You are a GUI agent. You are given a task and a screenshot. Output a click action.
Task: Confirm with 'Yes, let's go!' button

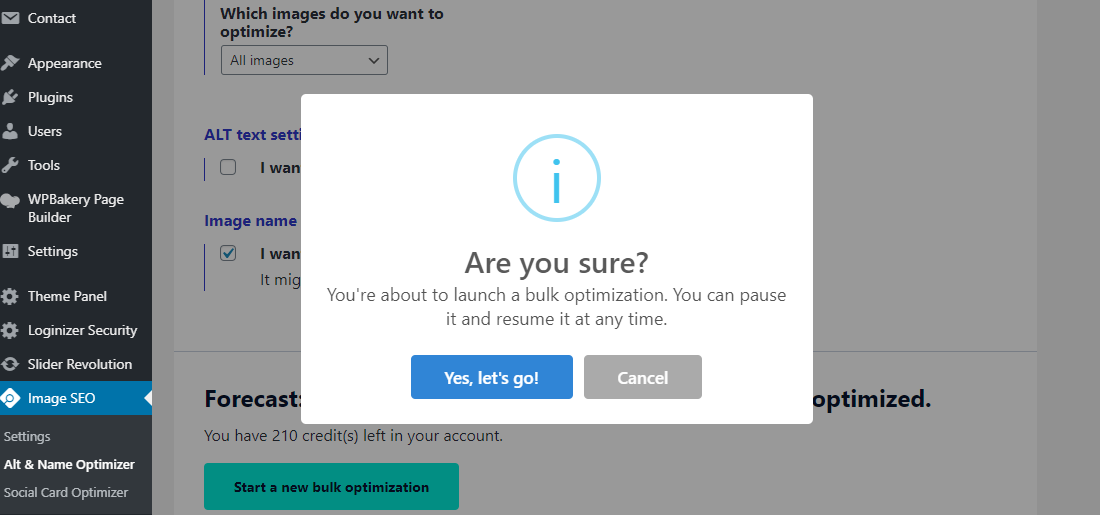click(491, 377)
